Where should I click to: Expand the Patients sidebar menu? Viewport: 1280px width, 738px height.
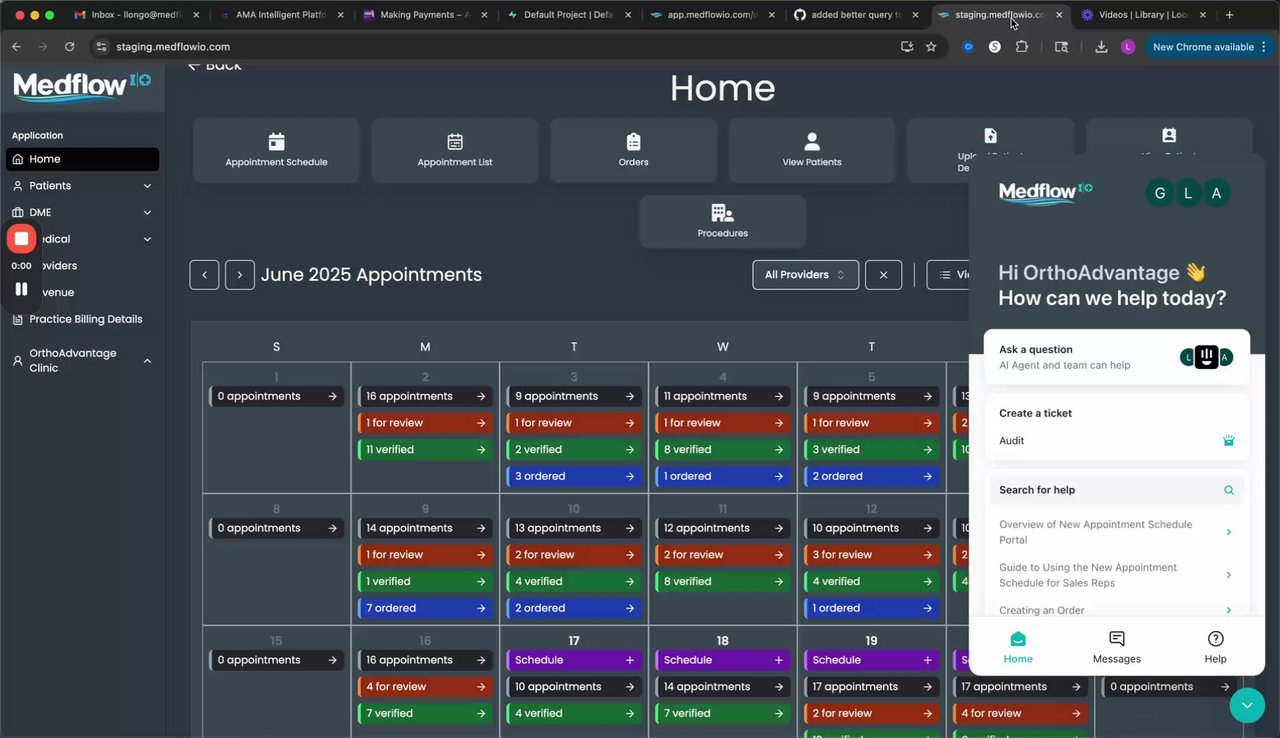point(82,186)
